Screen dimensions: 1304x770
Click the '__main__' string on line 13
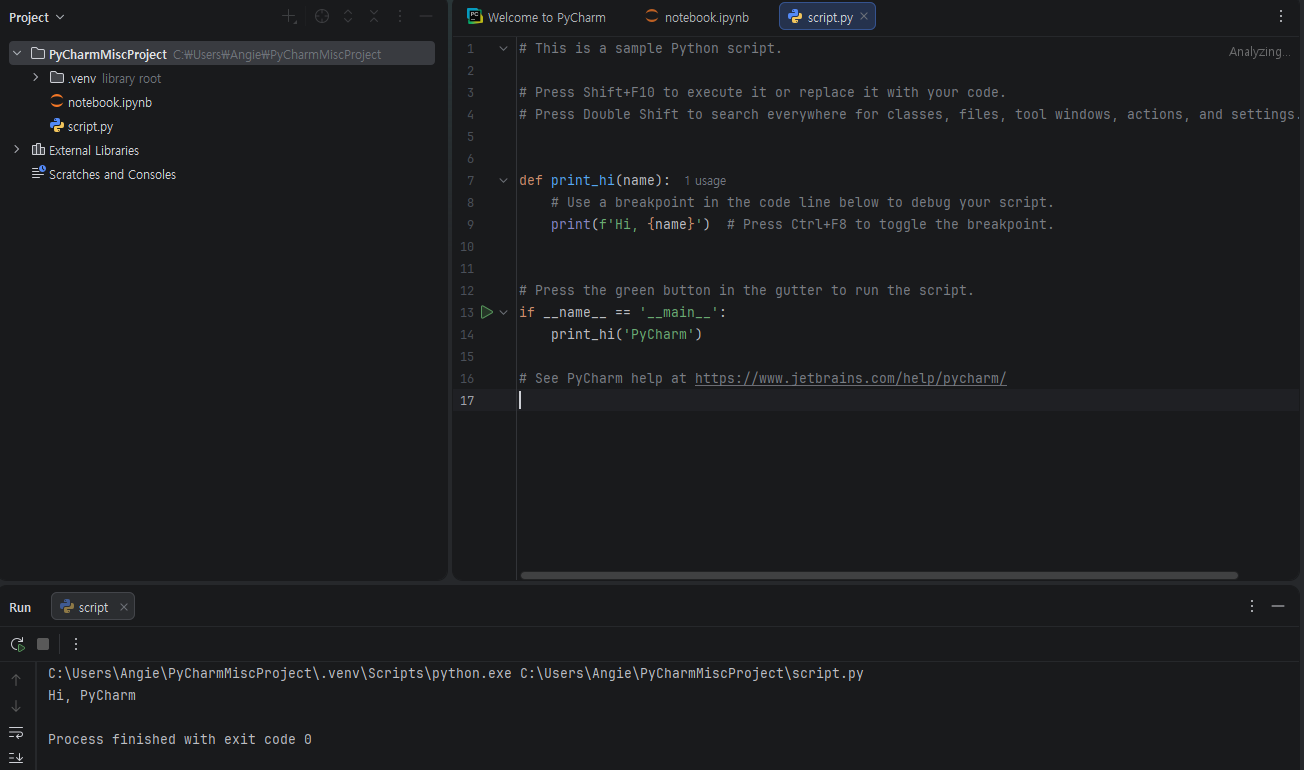(x=679, y=312)
